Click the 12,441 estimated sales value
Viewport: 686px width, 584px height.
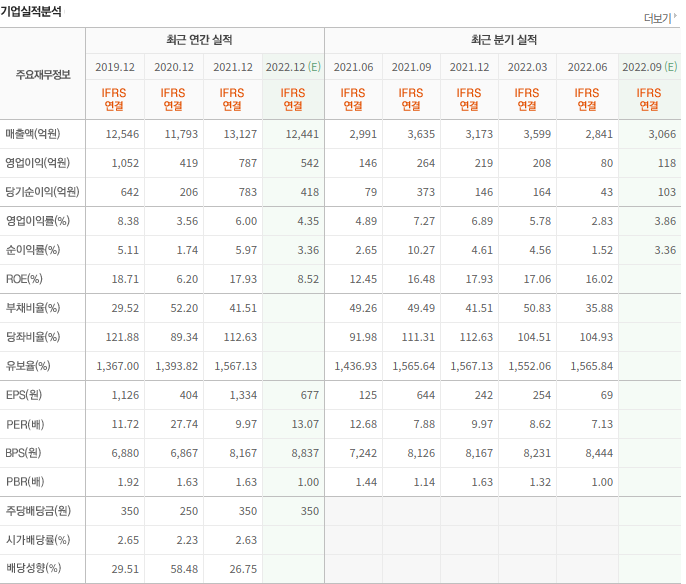pyautogui.click(x=302, y=134)
